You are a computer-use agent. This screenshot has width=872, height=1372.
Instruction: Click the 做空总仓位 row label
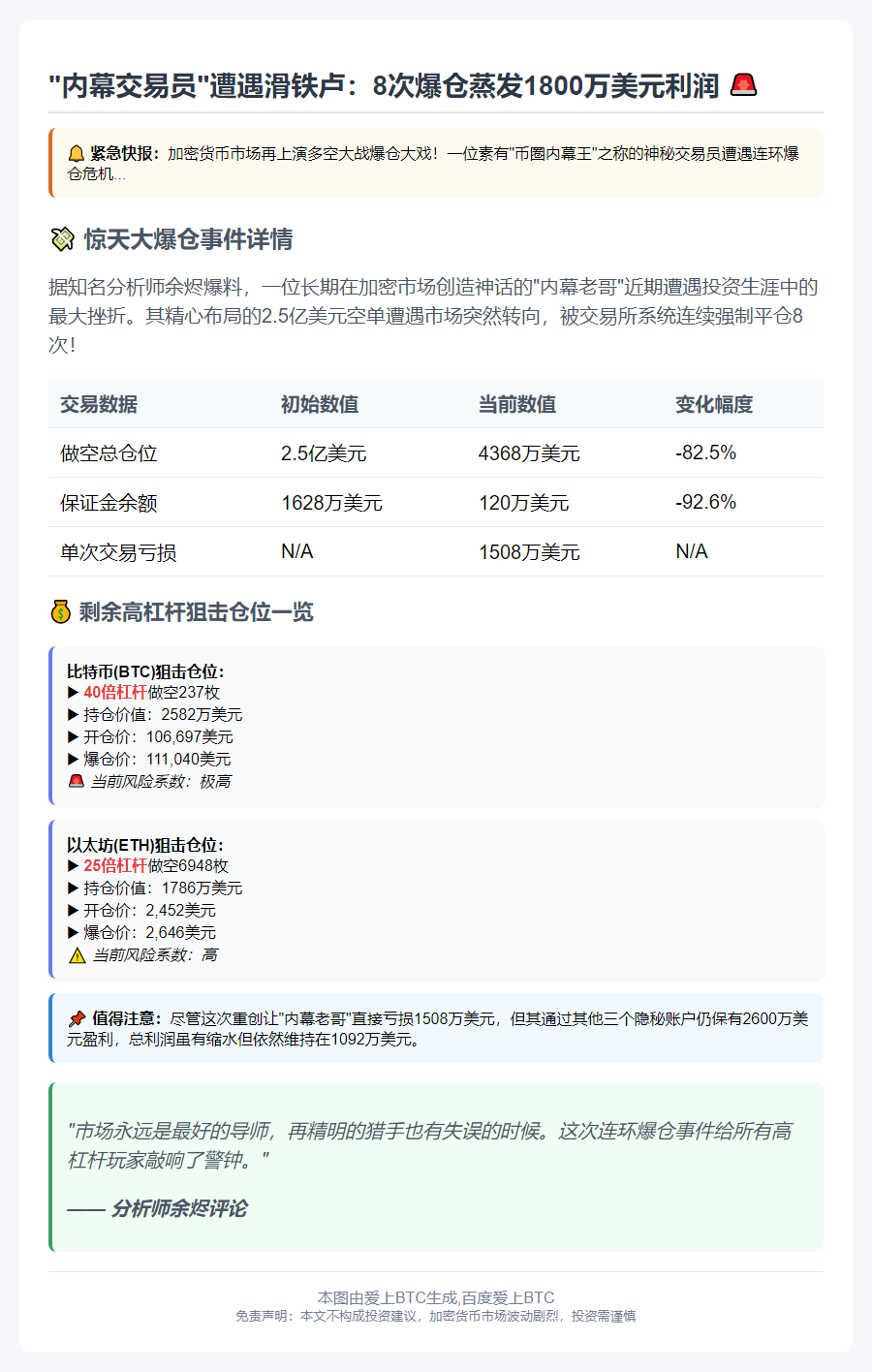pyautogui.click(x=109, y=453)
